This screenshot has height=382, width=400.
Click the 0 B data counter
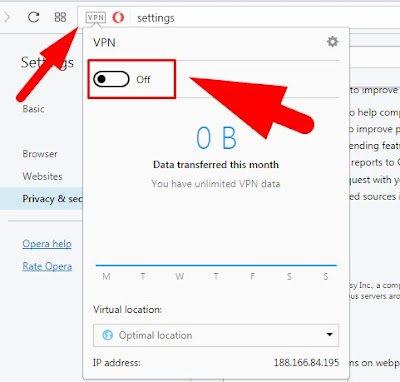(216, 138)
